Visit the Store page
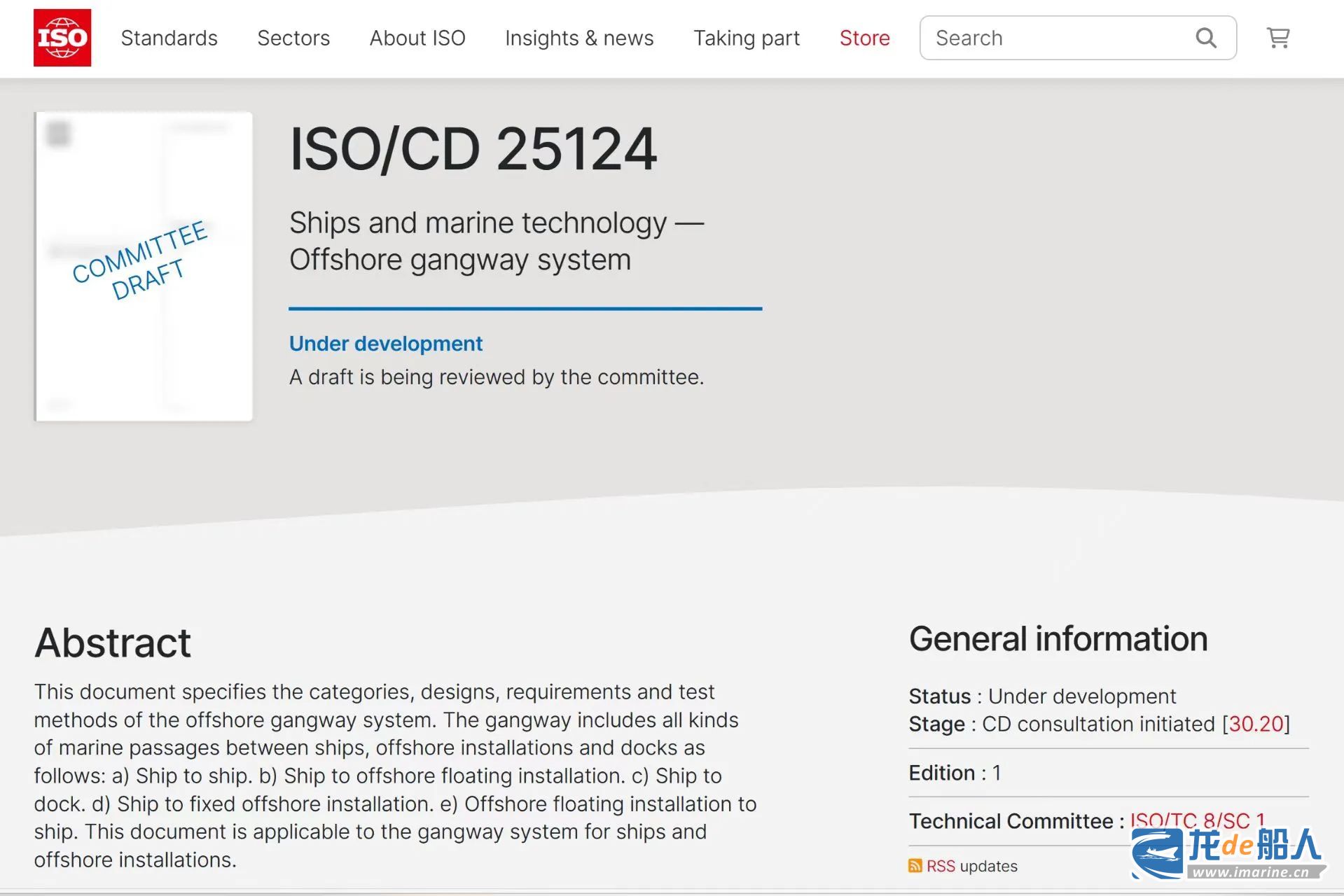Viewport: 1344px width, 896px height. [x=864, y=38]
